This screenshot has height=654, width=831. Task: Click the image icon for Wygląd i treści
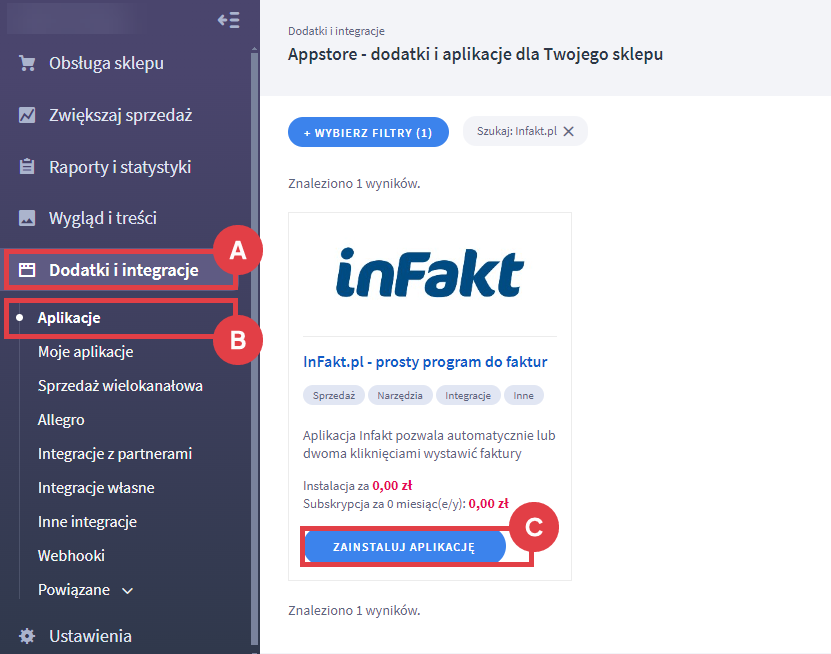27,218
